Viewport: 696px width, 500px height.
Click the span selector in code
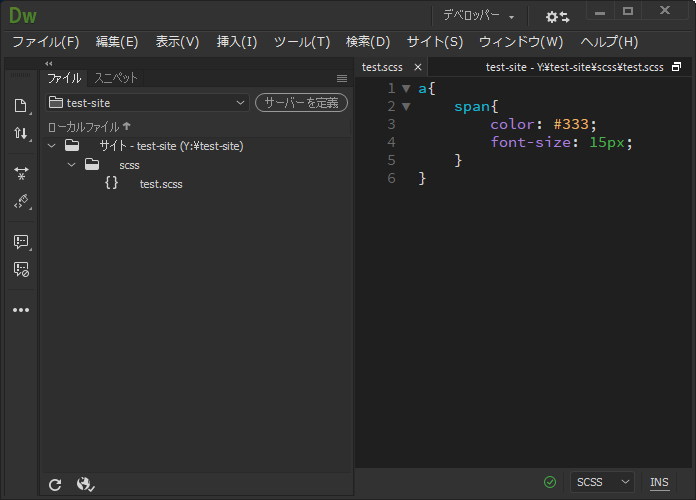[x=472, y=107]
